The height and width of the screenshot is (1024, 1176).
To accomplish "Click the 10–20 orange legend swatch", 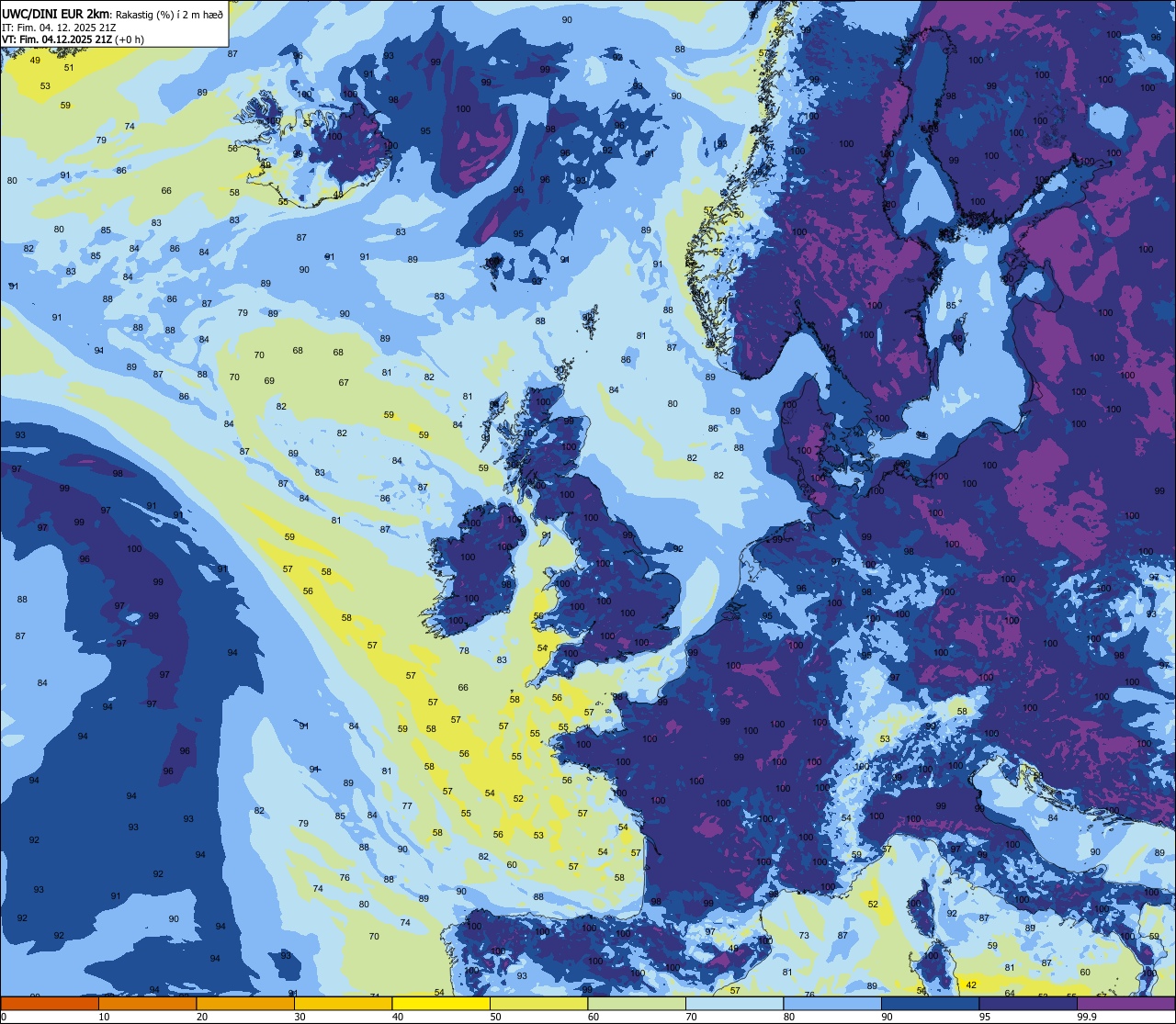I will point(147,1003).
